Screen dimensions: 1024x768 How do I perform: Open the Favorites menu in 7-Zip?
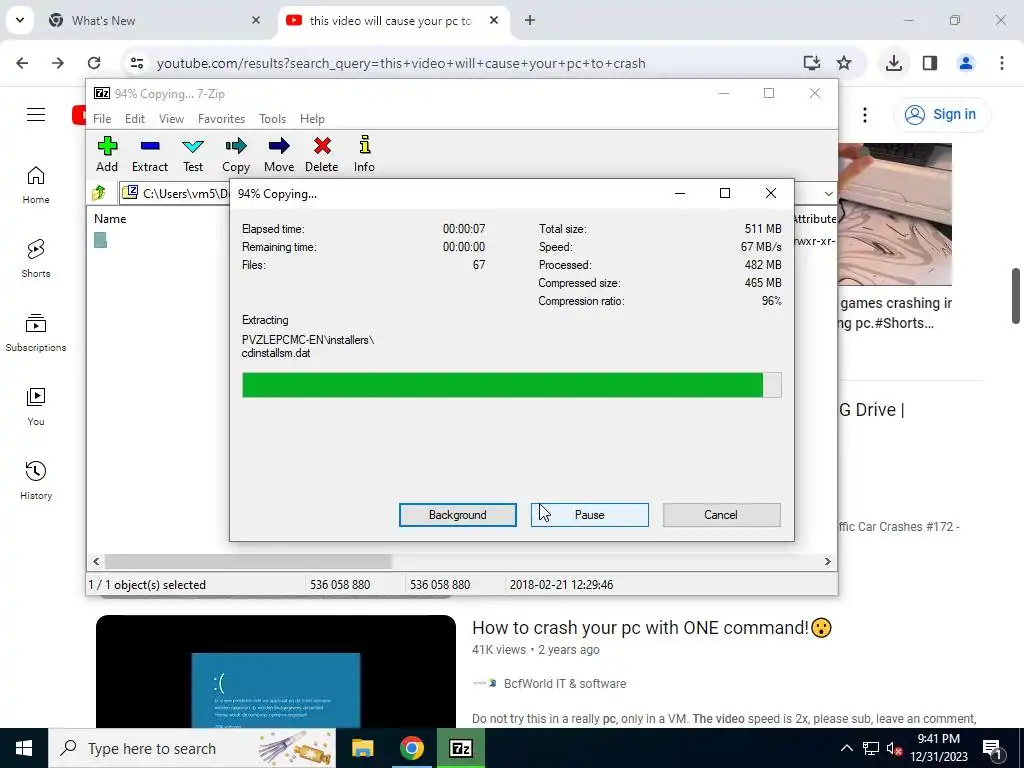click(221, 119)
